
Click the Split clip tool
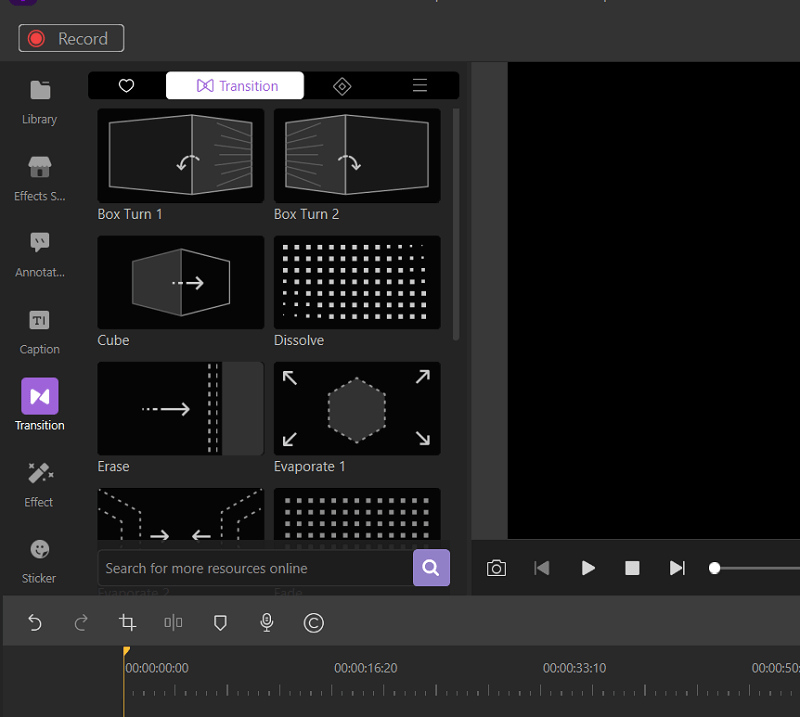pyautogui.click(x=173, y=623)
